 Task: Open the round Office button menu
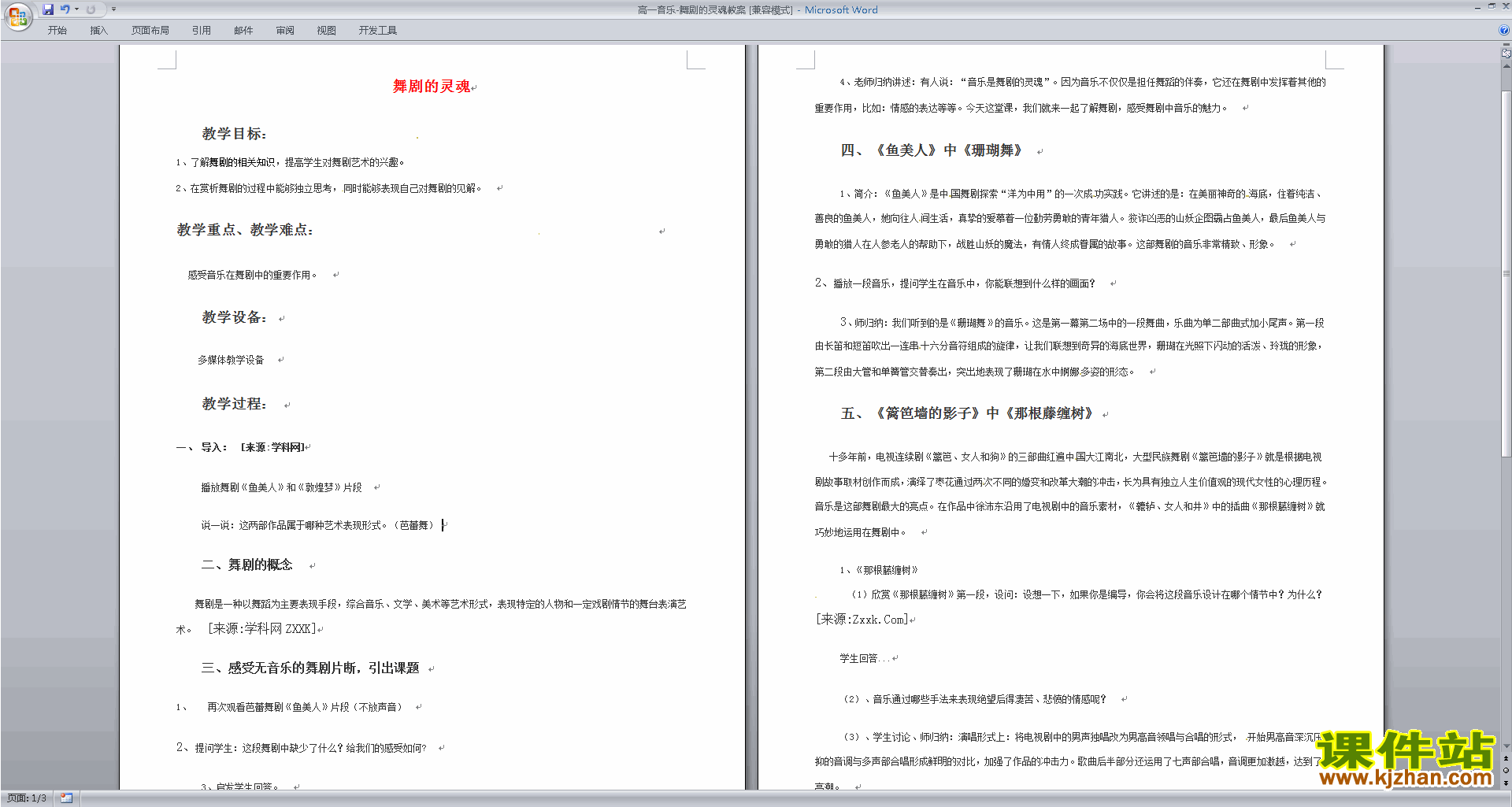[x=17, y=16]
